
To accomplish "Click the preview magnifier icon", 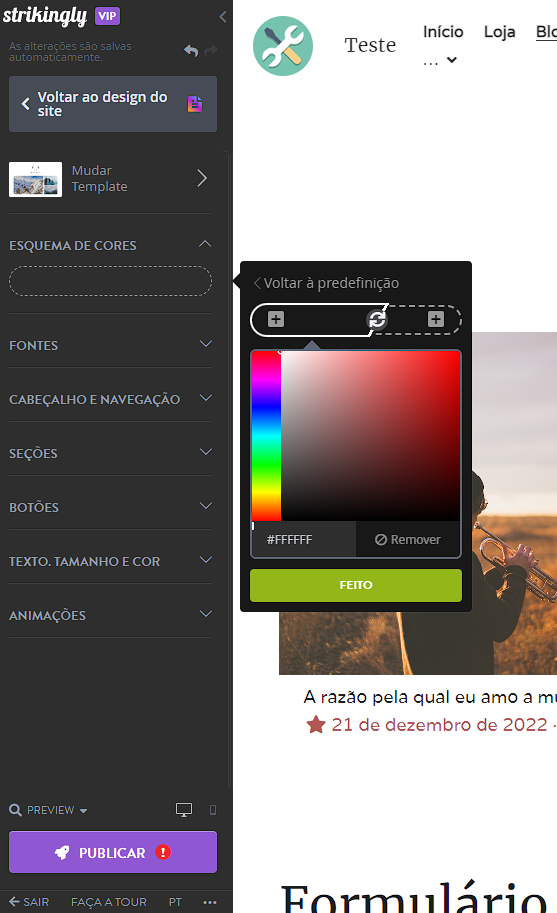I will point(16,810).
